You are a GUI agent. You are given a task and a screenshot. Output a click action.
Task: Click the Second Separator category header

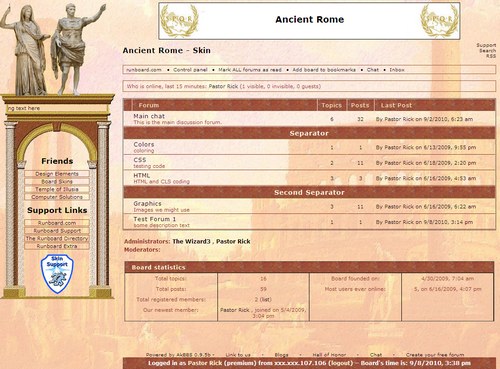(x=309, y=192)
